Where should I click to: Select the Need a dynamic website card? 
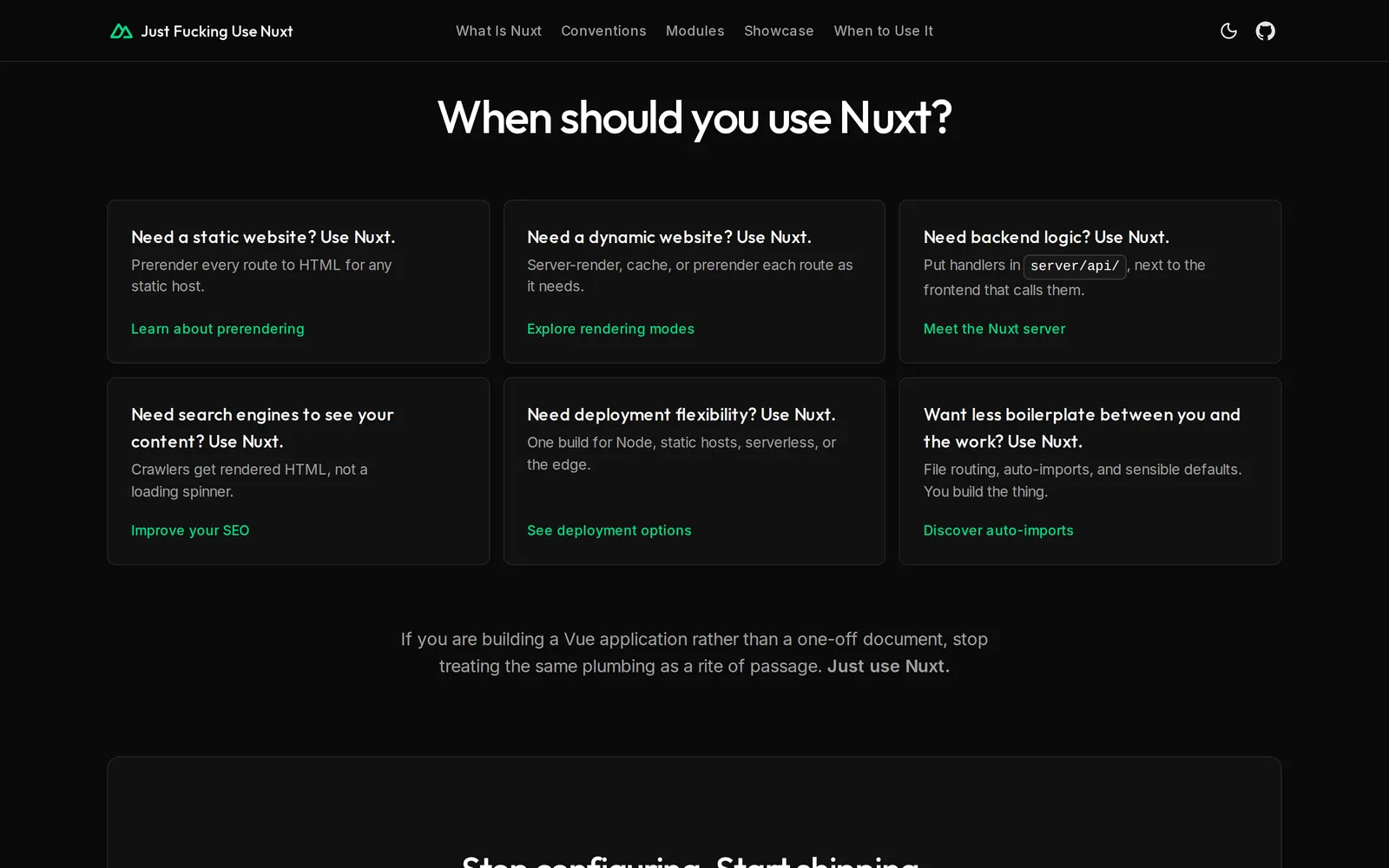[694, 281]
